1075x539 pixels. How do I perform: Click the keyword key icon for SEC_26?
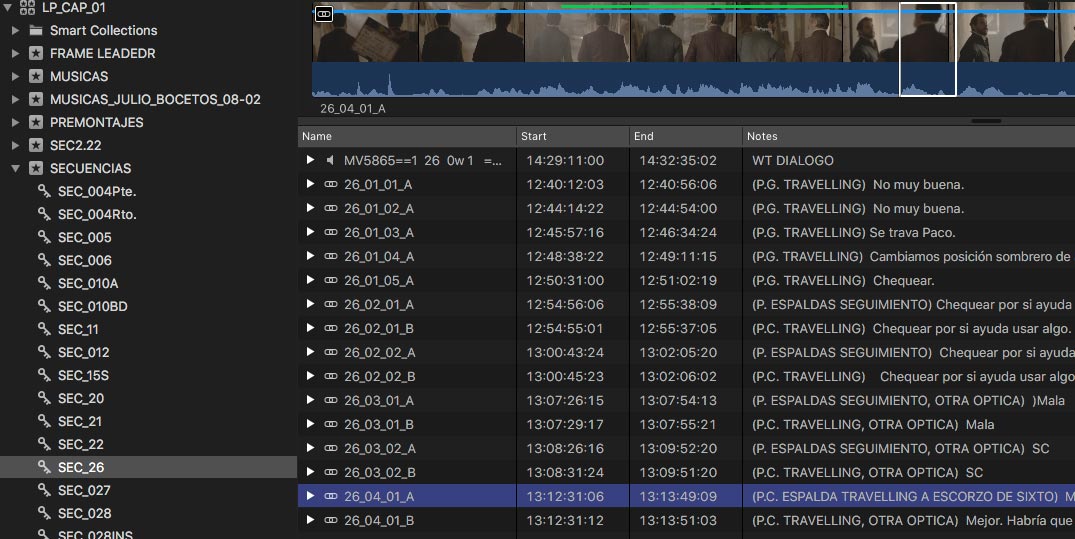45,467
